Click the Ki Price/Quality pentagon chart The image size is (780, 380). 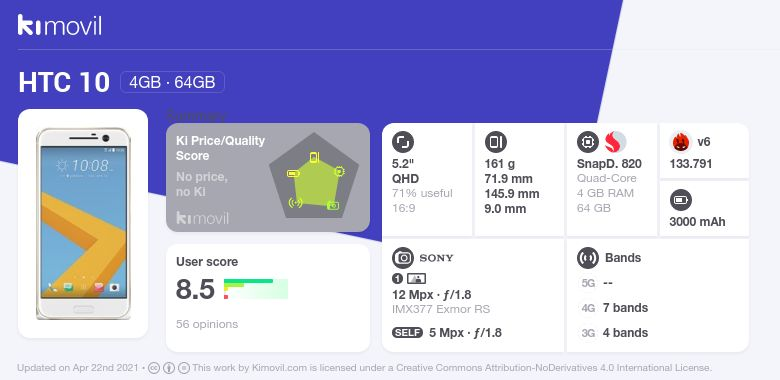coord(314,175)
